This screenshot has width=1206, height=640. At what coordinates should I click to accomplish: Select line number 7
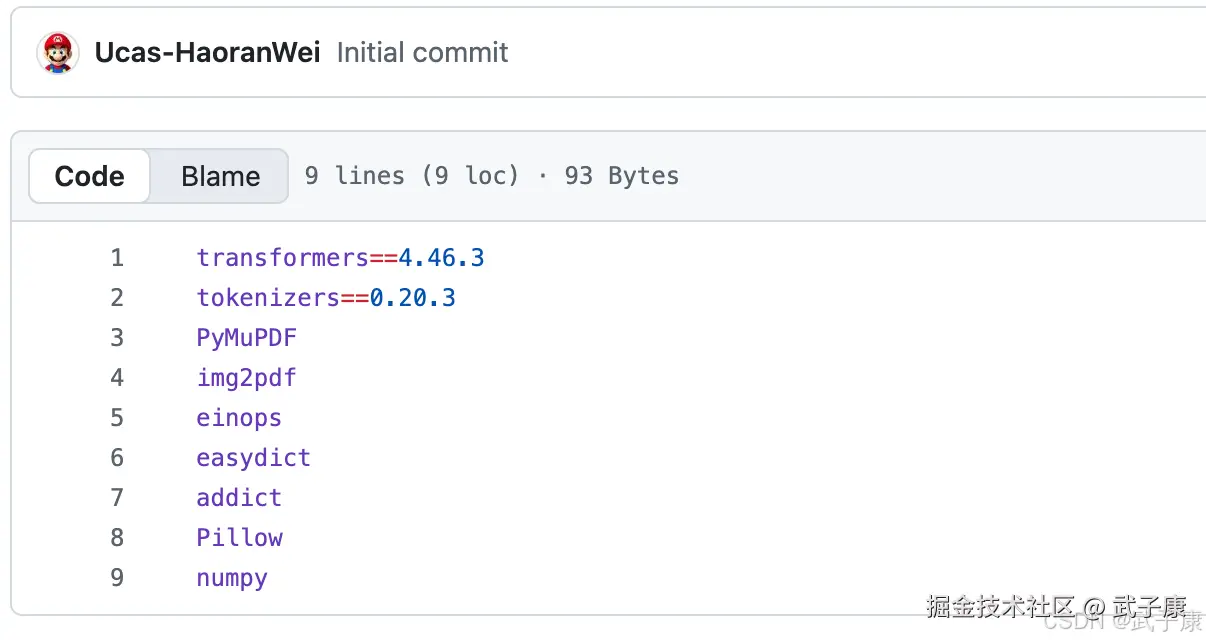[117, 498]
